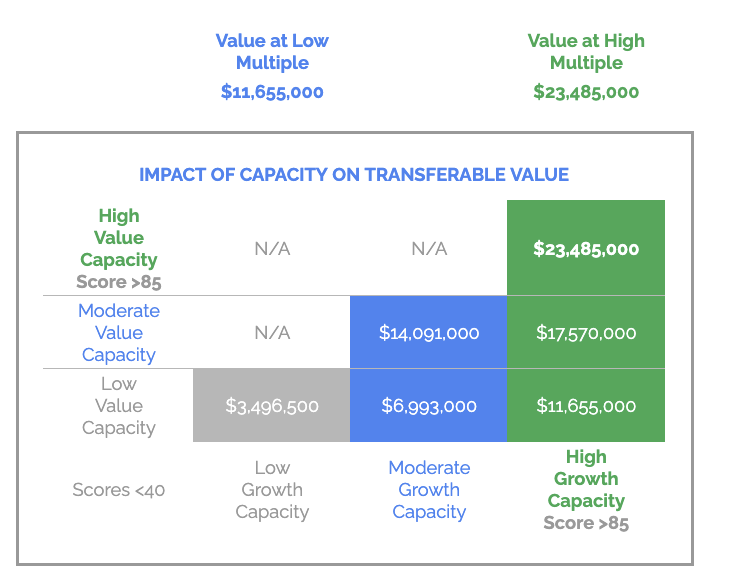Click the "Impact of Capacity on Transferable Value" title
737x578 pixels.
[x=354, y=175]
